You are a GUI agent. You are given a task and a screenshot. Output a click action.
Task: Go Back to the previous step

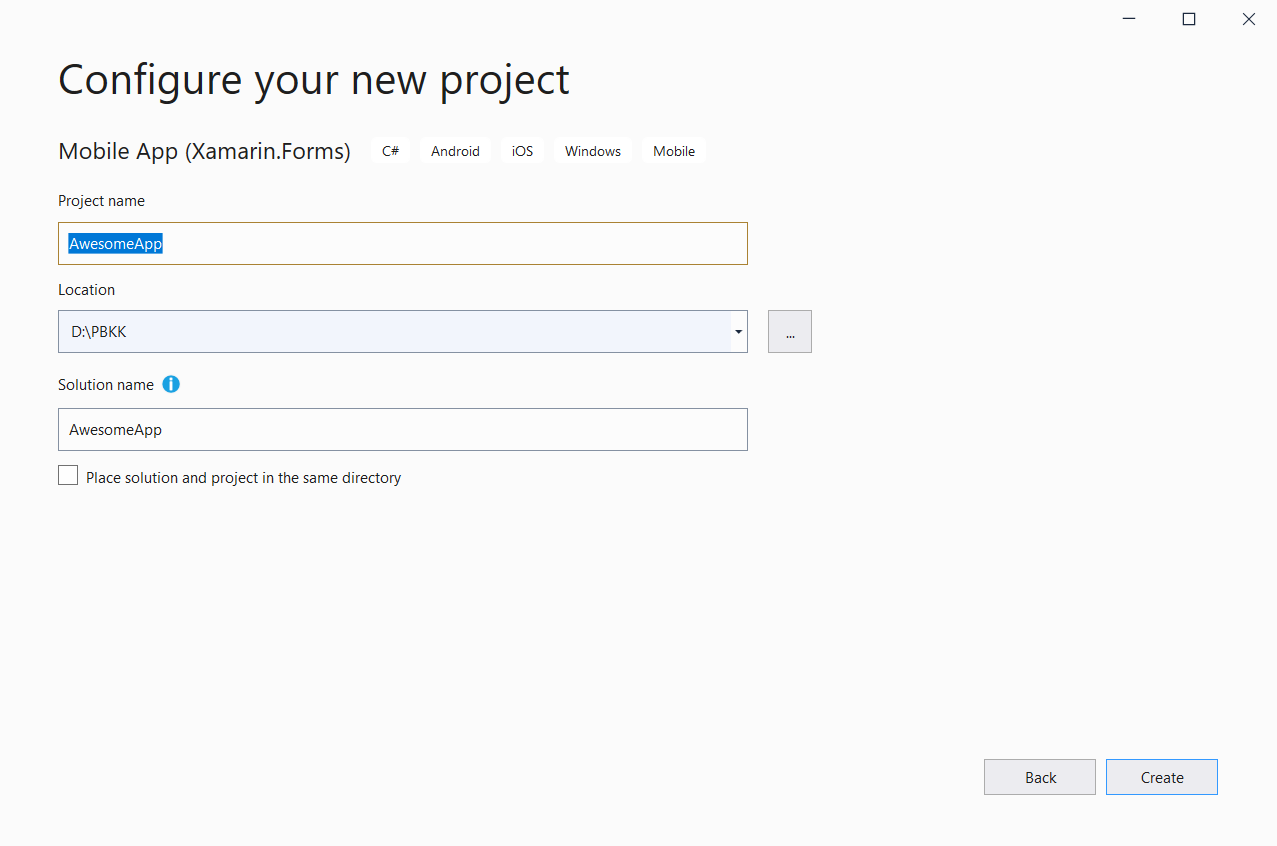pyautogui.click(x=1040, y=777)
